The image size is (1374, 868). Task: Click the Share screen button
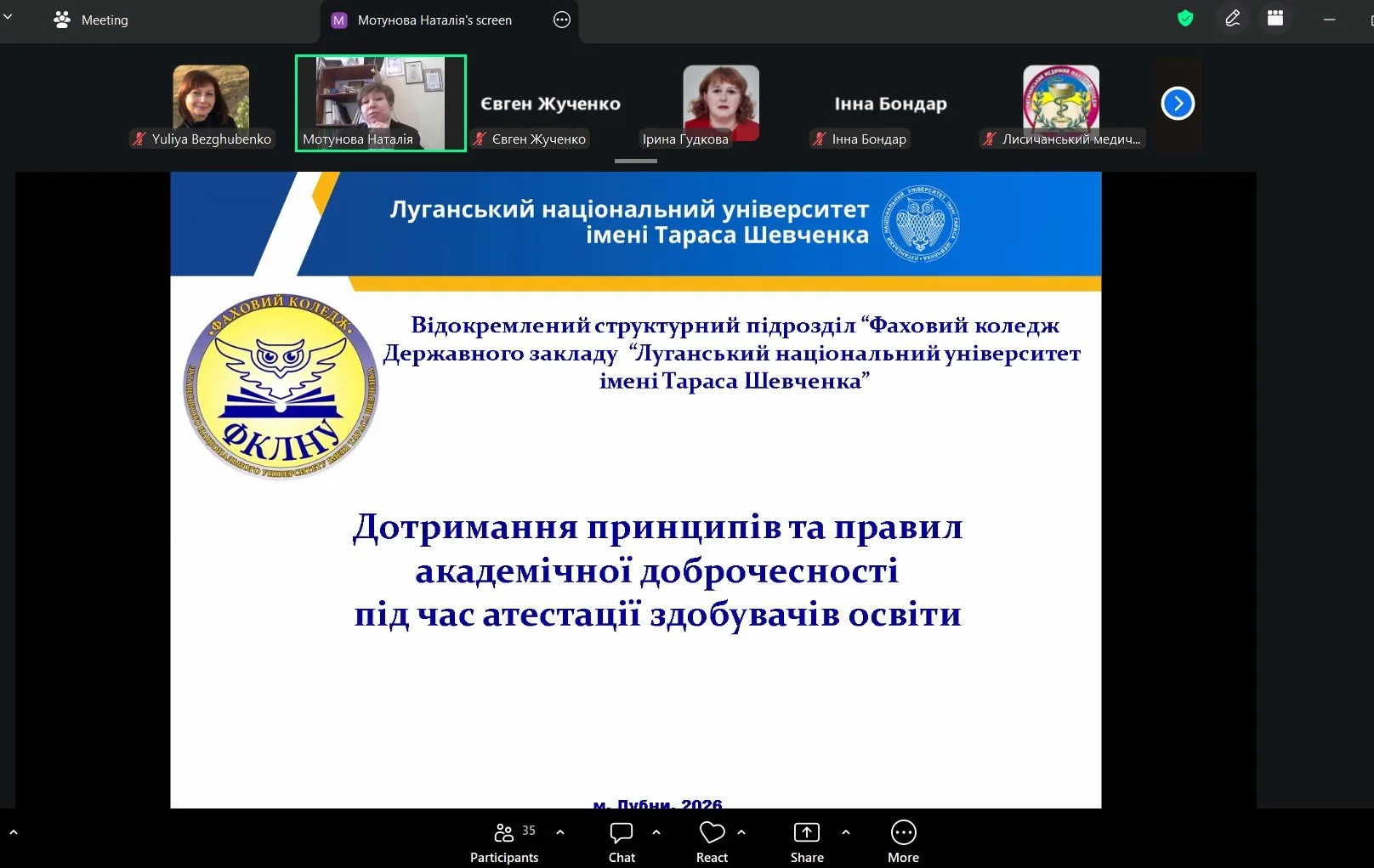click(x=807, y=842)
